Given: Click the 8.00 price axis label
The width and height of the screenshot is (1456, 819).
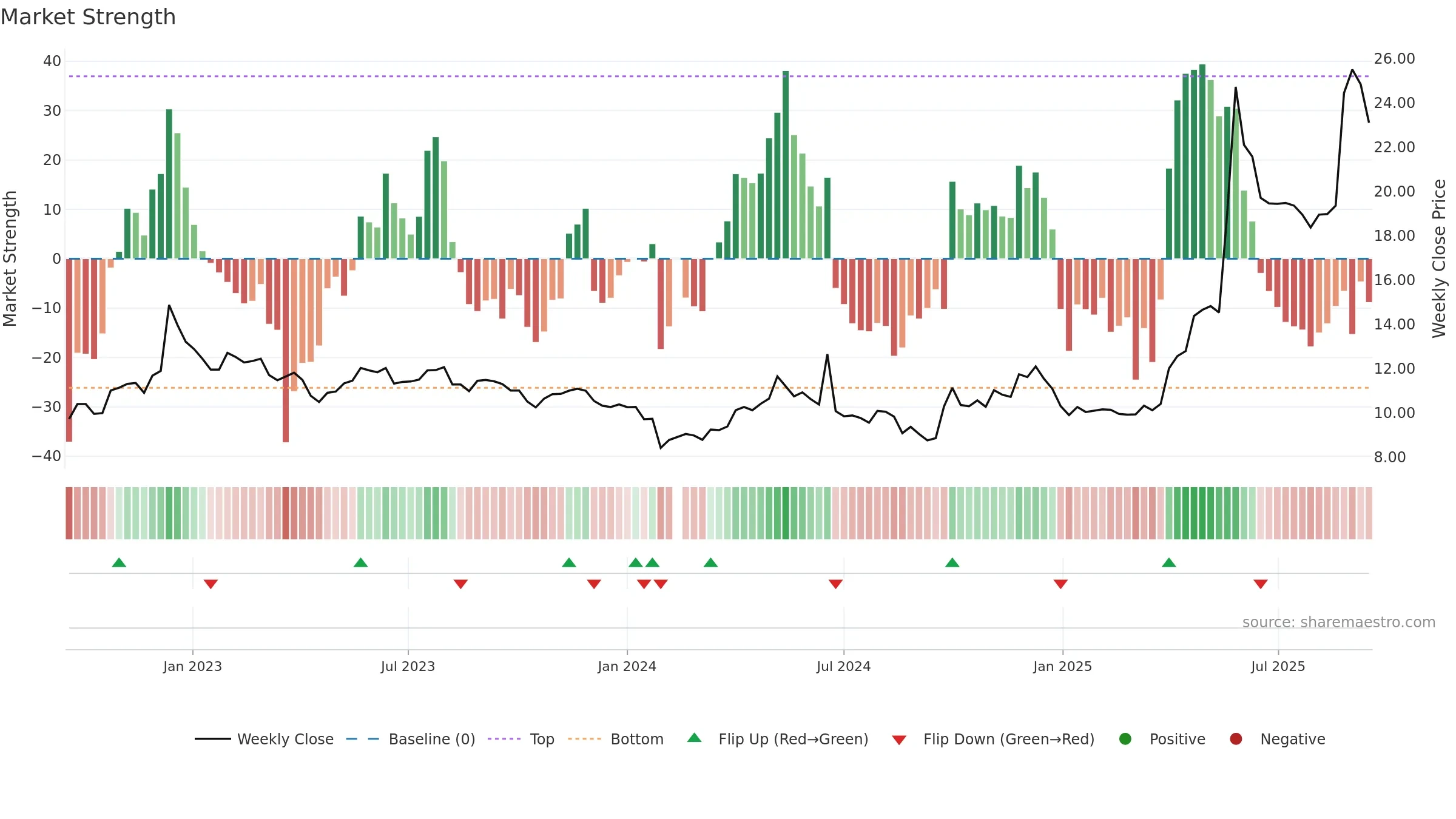Looking at the screenshot, I should click(x=1390, y=457).
